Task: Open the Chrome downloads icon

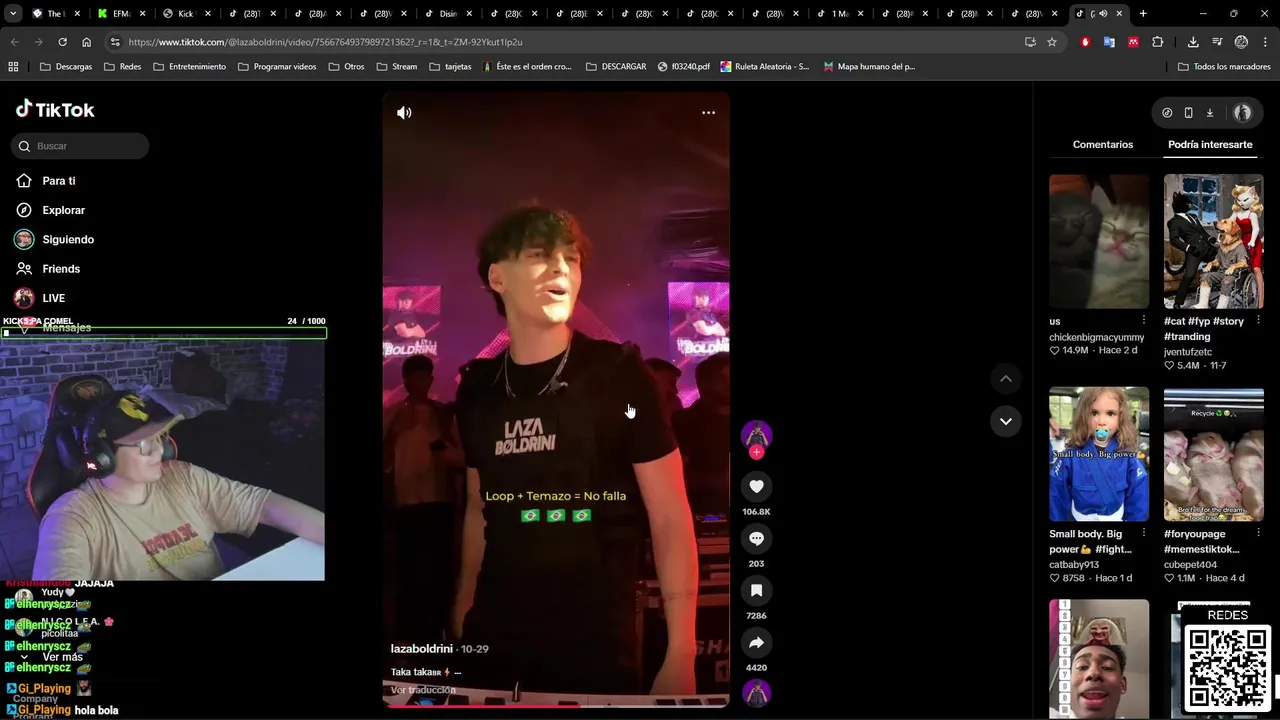Action: [1193, 42]
